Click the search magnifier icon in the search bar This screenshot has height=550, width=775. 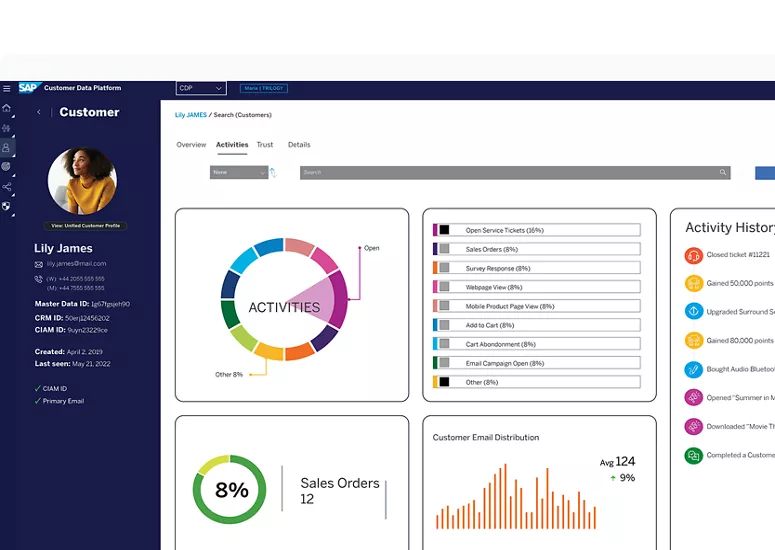723,173
